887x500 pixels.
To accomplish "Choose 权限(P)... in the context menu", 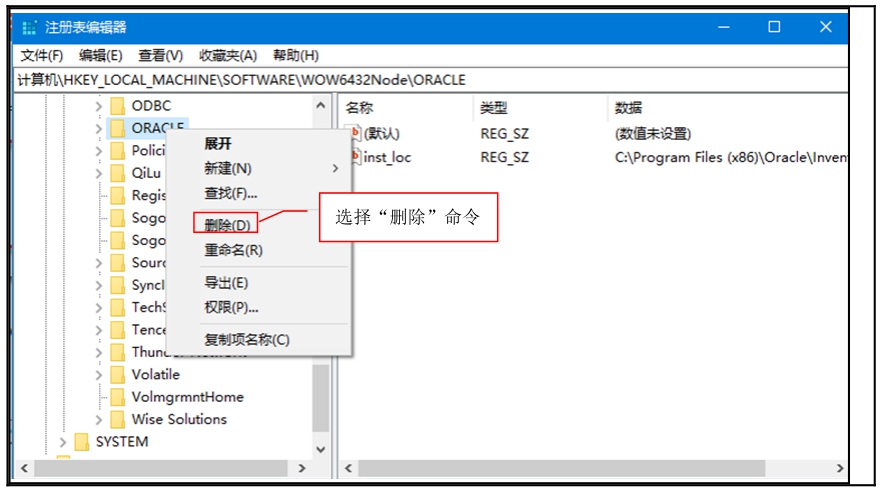I will click(x=231, y=307).
